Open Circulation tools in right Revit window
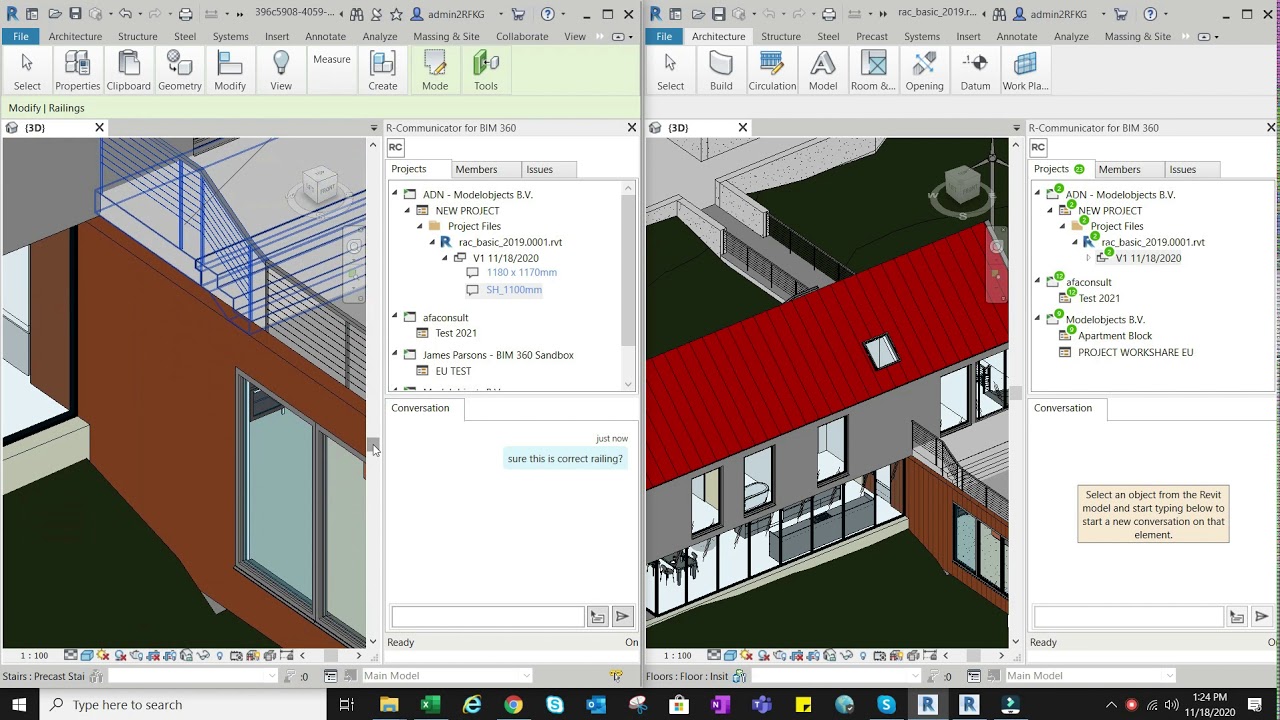This screenshot has width=1280, height=720. (772, 71)
